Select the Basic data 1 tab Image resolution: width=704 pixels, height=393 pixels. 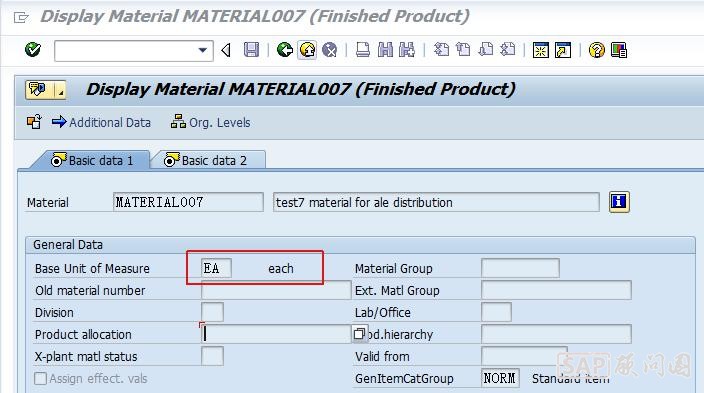(x=93, y=160)
